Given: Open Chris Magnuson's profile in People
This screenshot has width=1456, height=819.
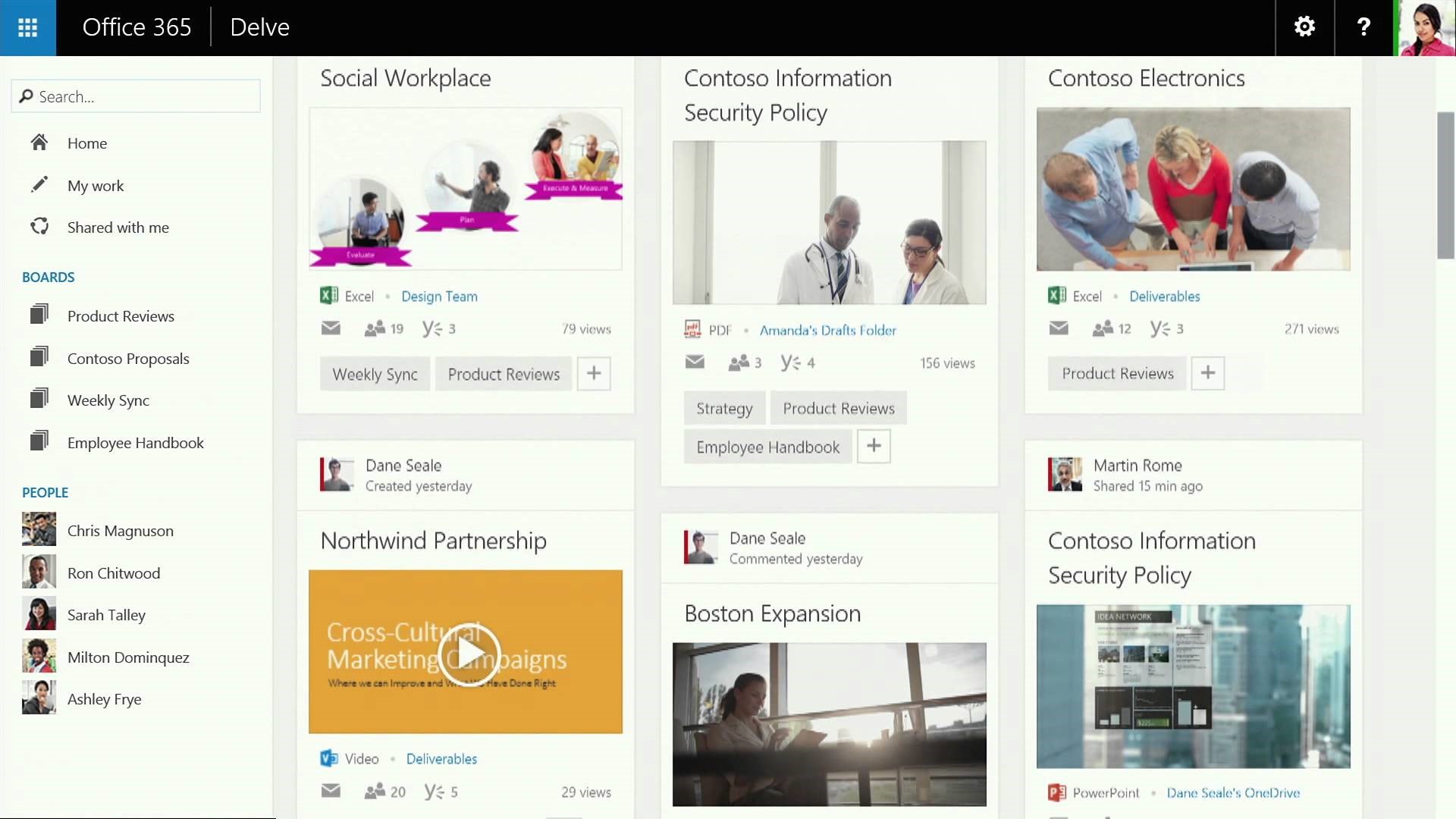Looking at the screenshot, I should (x=120, y=531).
